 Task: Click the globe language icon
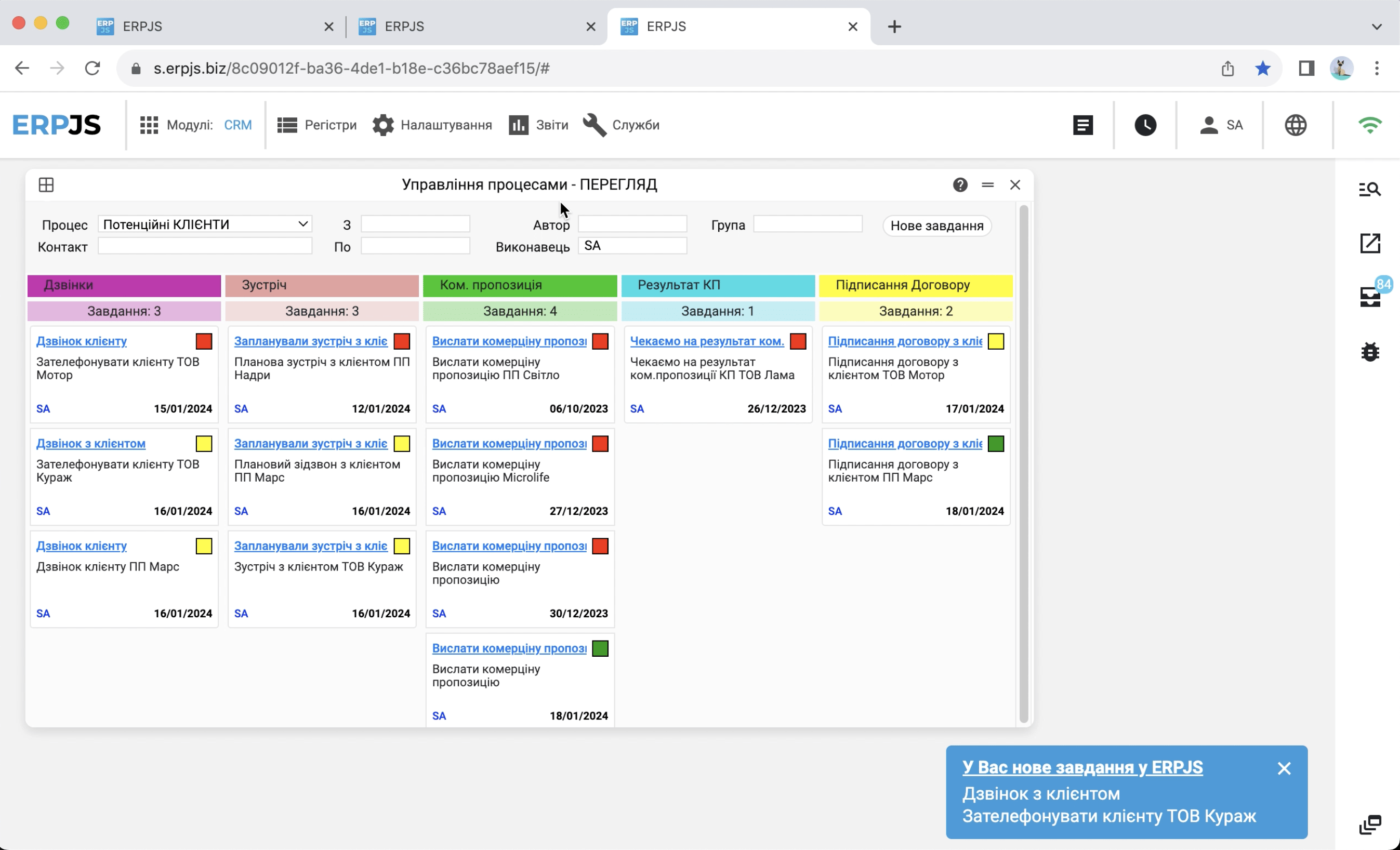pyautogui.click(x=1296, y=125)
